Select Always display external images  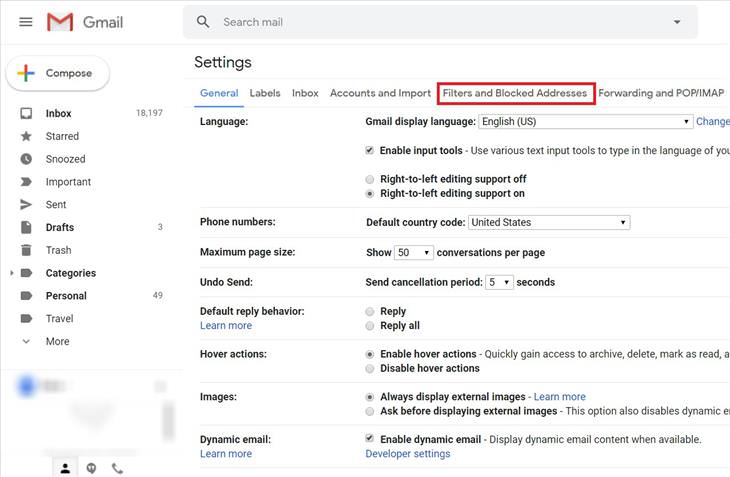point(370,397)
